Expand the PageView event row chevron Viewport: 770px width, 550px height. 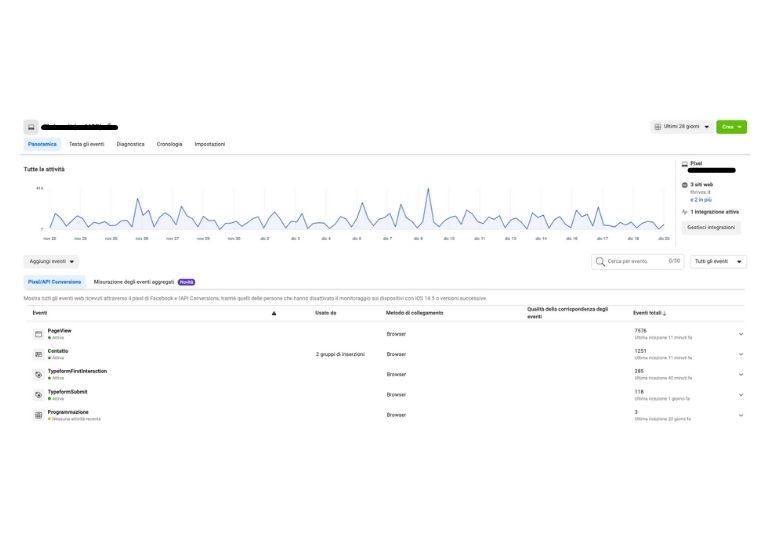[741, 334]
